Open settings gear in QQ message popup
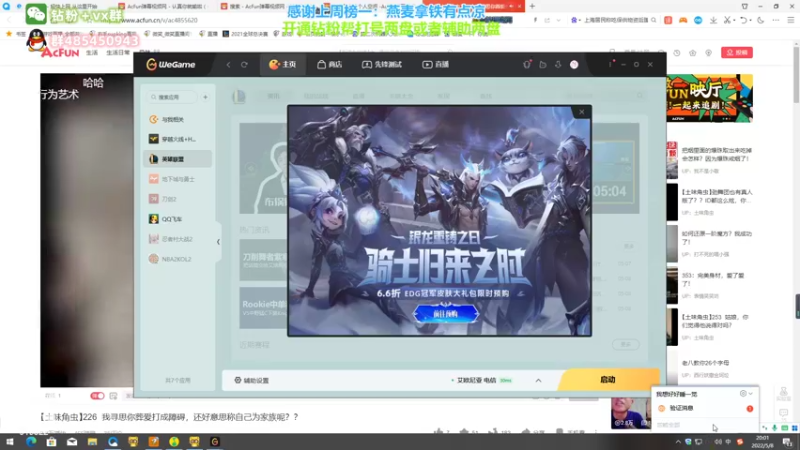 (x=743, y=394)
